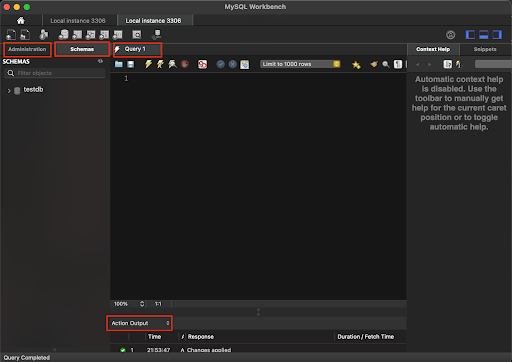The image size is (512, 362).
Task: Select the active Local instance 3306 tab
Action: click(154, 21)
